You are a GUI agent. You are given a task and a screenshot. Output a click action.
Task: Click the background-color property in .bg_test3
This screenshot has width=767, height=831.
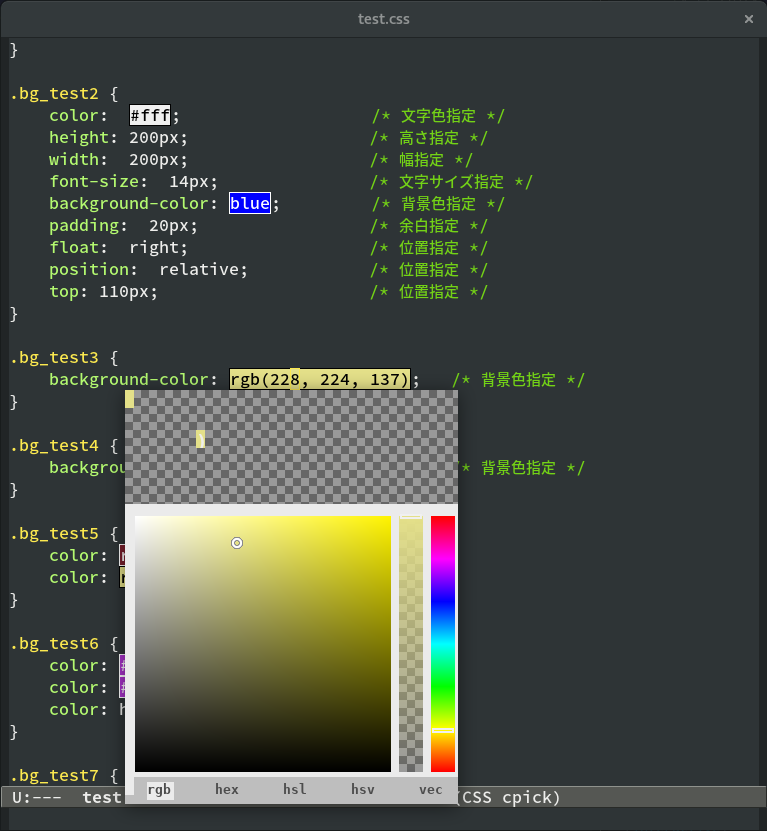pyautogui.click(x=128, y=379)
